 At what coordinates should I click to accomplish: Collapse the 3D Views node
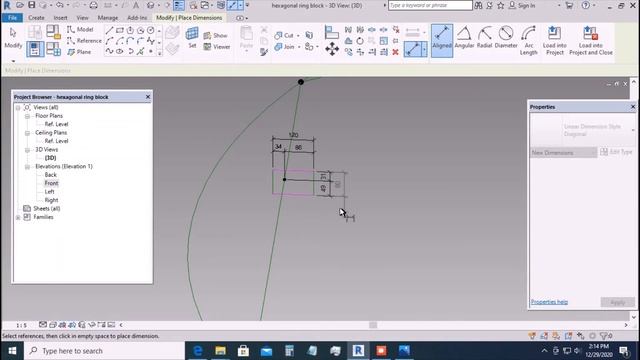click(x=27, y=150)
